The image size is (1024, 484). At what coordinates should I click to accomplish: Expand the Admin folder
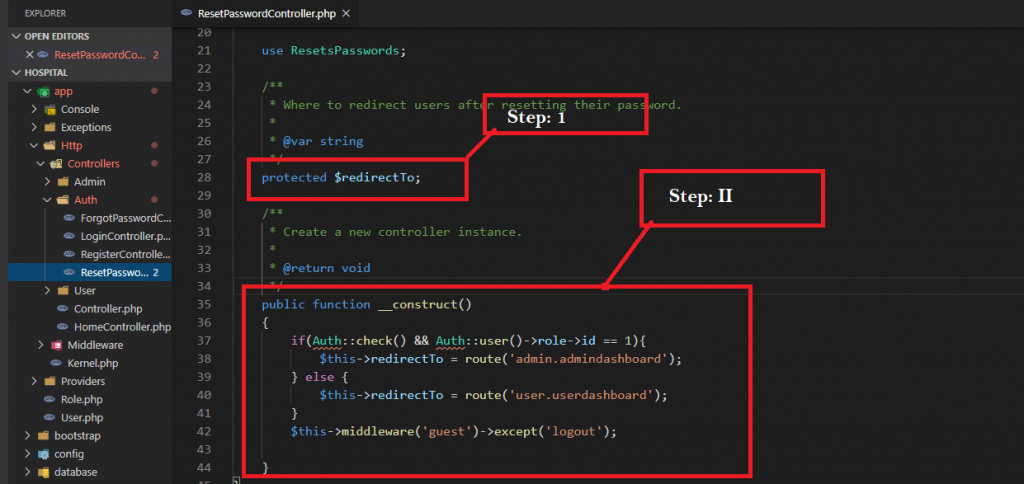pyautogui.click(x=47, y=182)
